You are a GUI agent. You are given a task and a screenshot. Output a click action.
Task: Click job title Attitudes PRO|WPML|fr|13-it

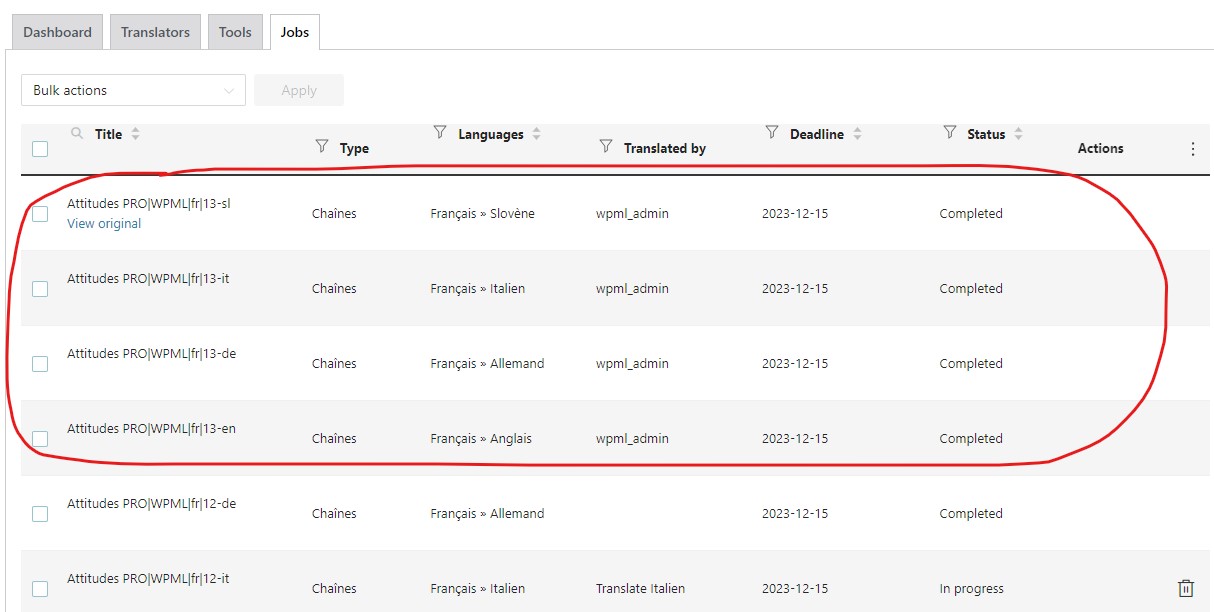tap(148, 279)
